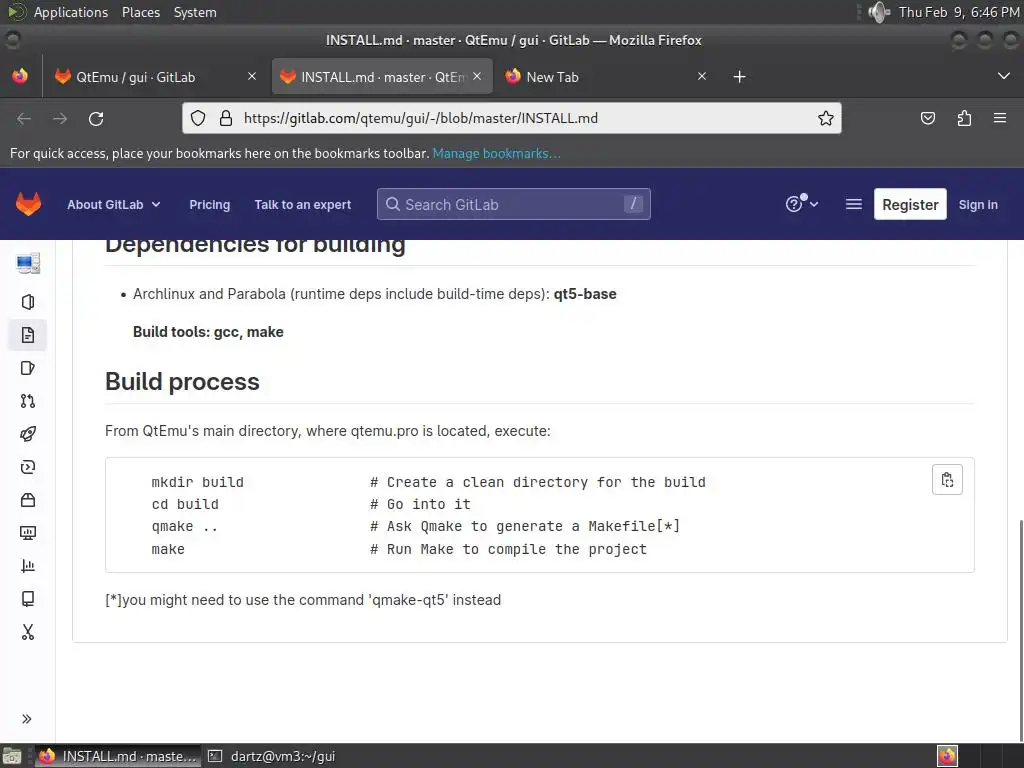Open Firefox View pinned icon

coord(20,76)
